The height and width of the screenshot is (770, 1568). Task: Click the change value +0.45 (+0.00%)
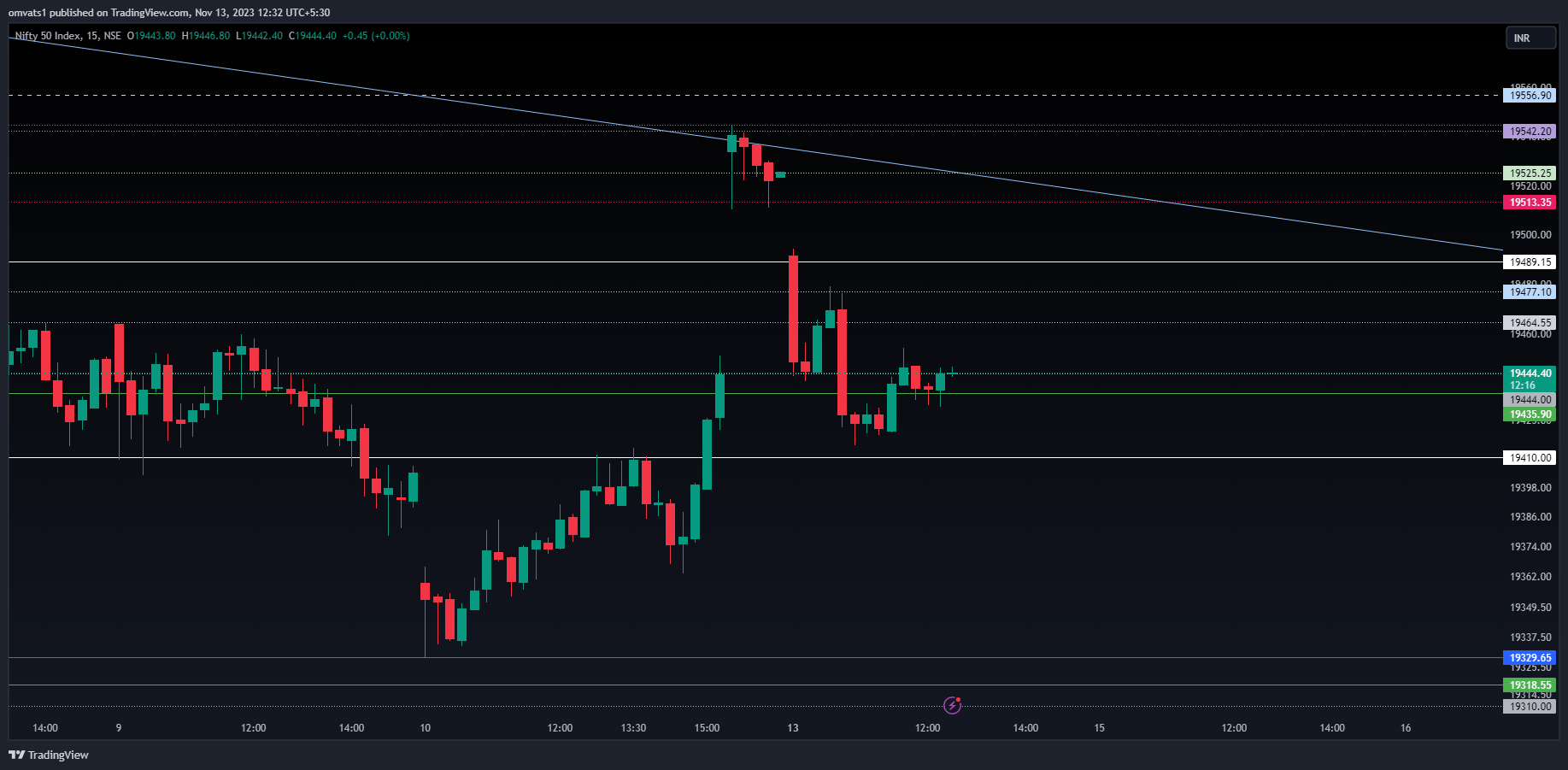coord(376,36)
